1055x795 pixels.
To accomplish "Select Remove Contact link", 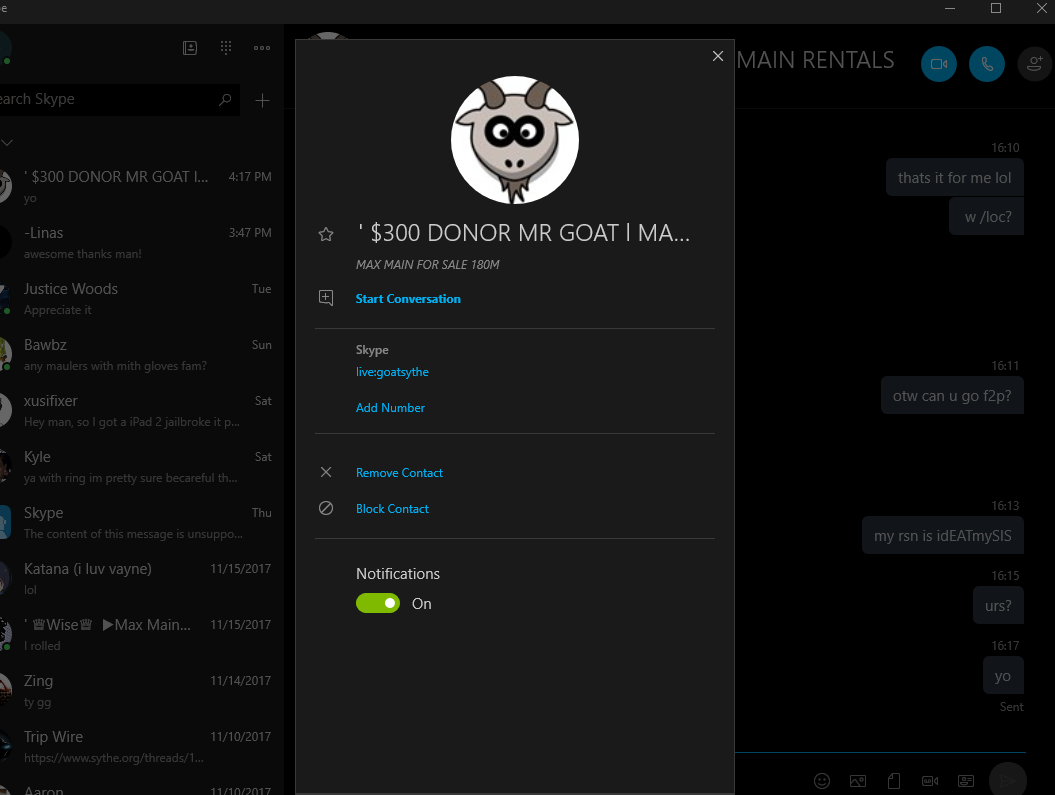I will point(399,473).
